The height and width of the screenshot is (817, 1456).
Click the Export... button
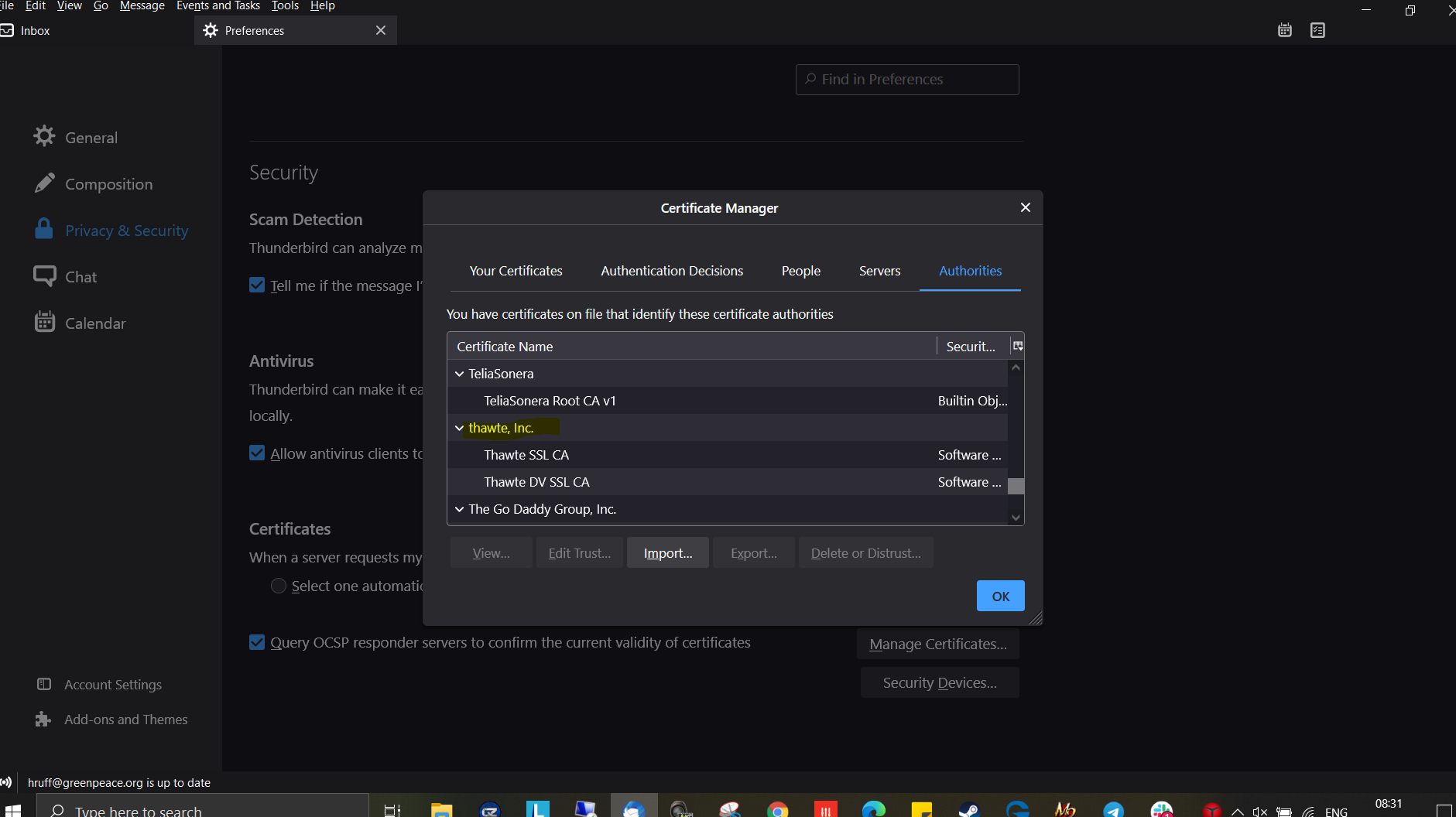point(754,553)
